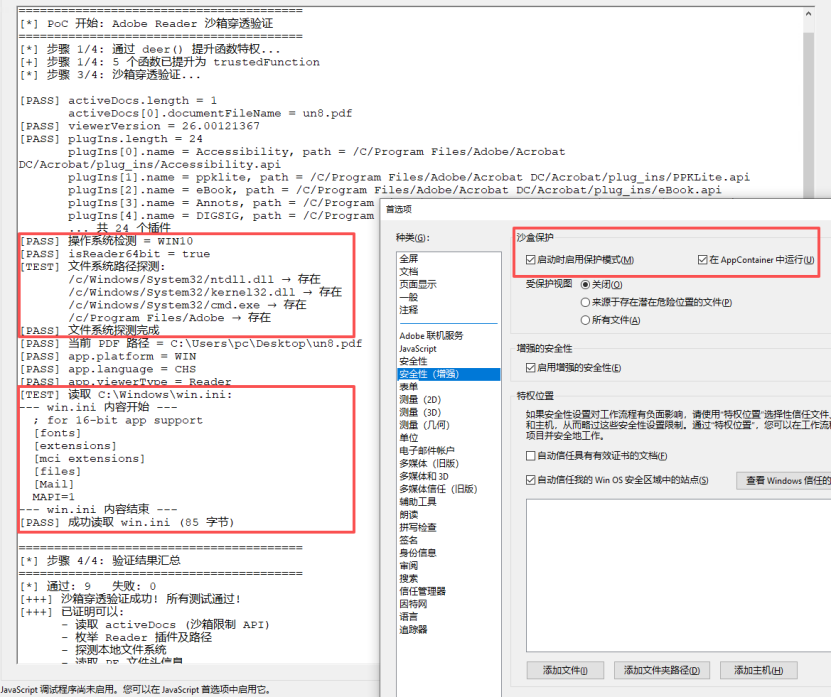Select 单位 category
The height and width of the screenshot is (697, 831).
(x=409, y=438)
